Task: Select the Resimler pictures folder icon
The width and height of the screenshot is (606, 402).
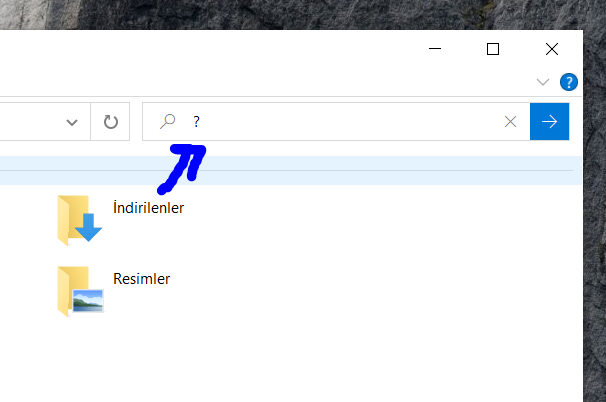Action: click(80, 291)
